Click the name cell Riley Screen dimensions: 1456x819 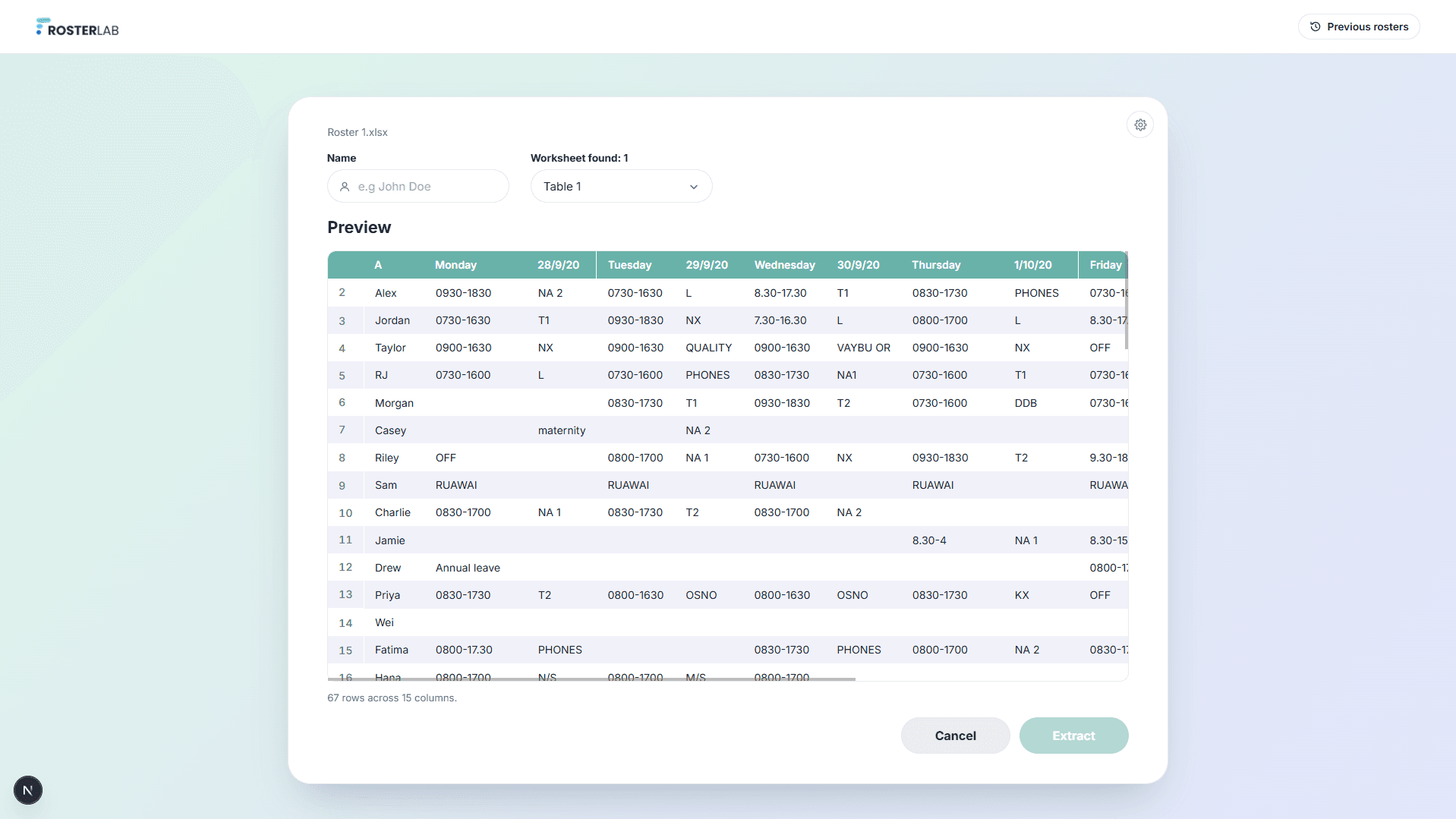click(386, 458)
